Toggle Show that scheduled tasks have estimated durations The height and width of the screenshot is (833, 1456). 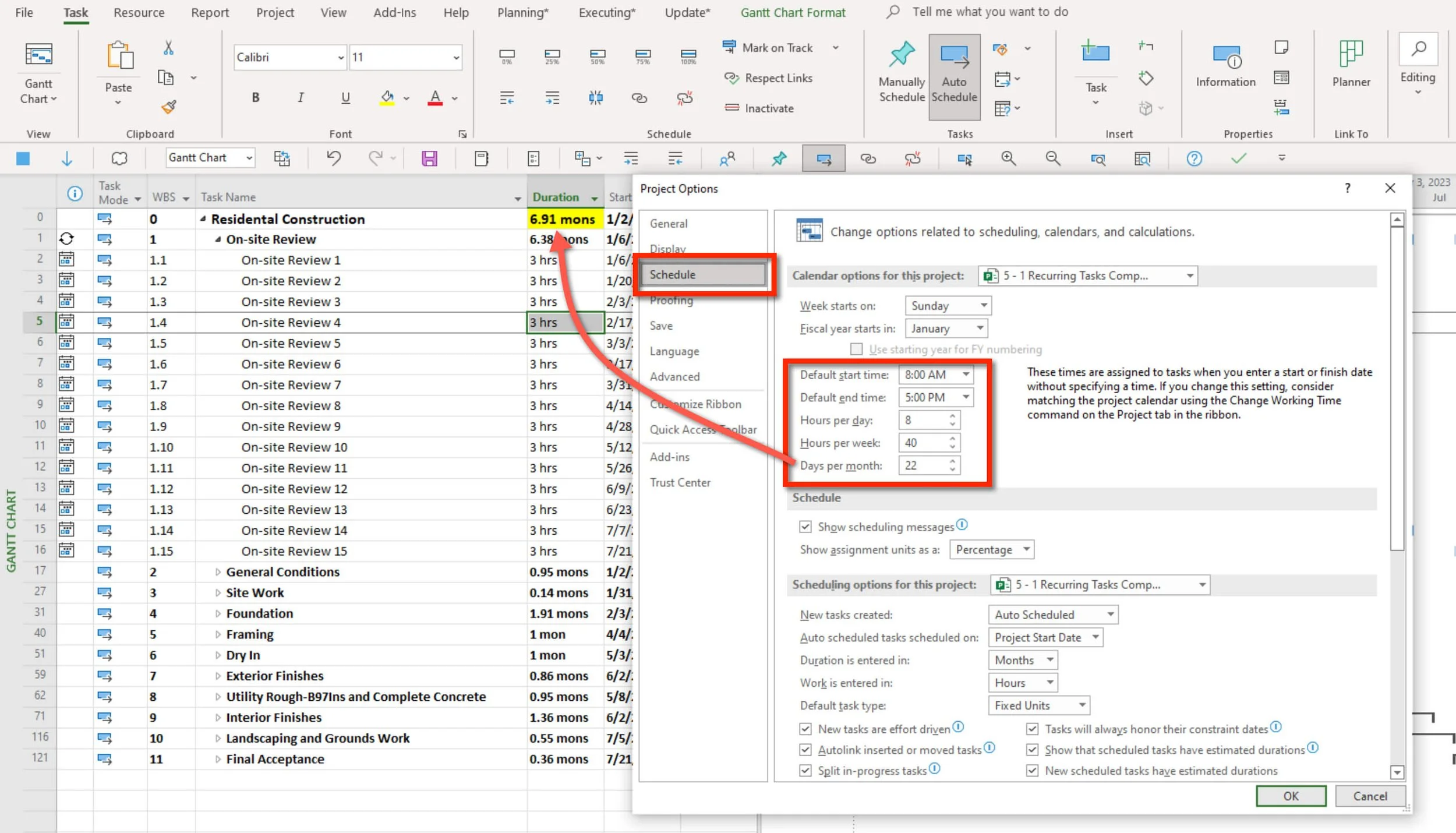1032,750
